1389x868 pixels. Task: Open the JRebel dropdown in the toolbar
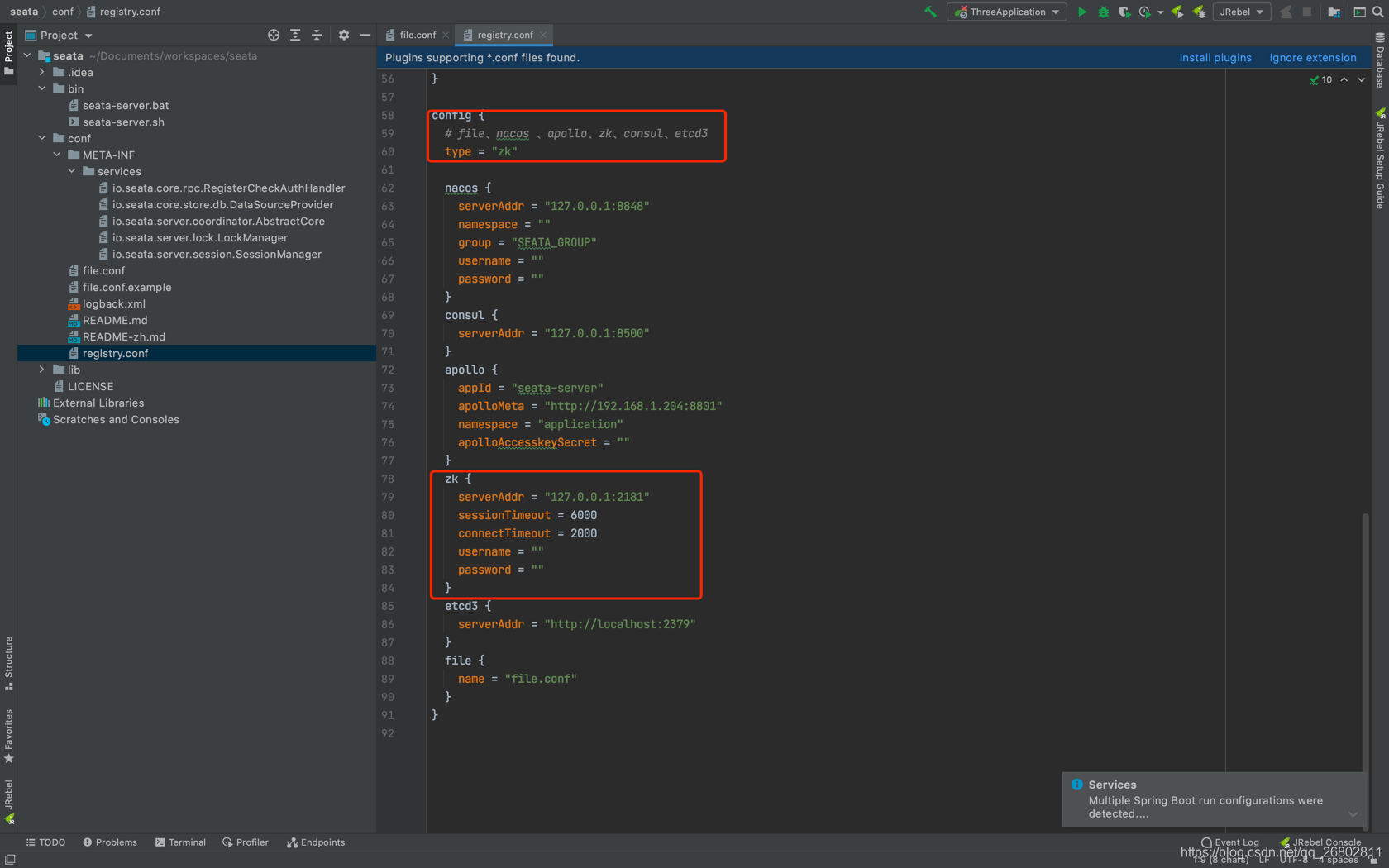click(x=1241, y=12)
